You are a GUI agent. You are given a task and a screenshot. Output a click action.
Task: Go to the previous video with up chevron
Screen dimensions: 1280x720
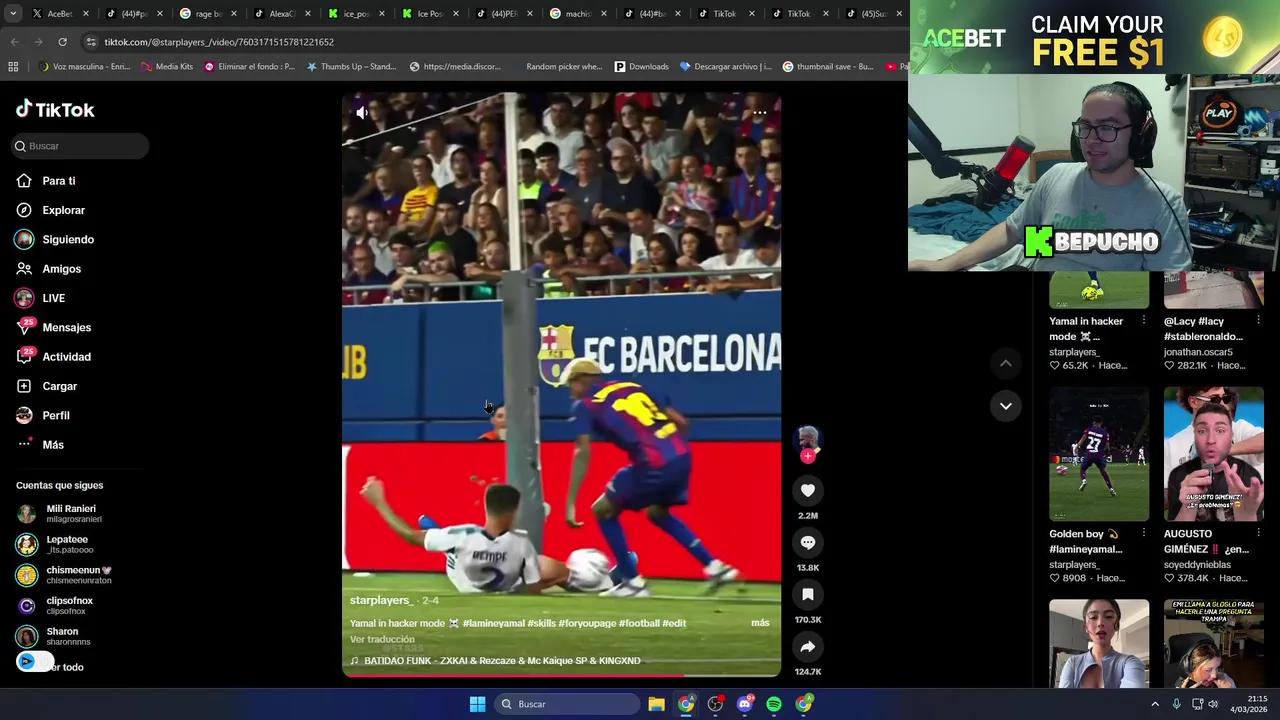[x=1006, y=363]
